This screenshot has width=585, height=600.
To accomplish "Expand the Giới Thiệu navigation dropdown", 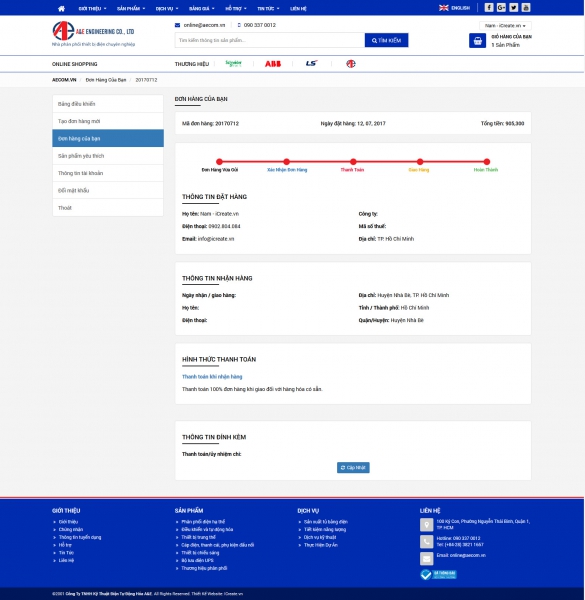I will [92, 8].
